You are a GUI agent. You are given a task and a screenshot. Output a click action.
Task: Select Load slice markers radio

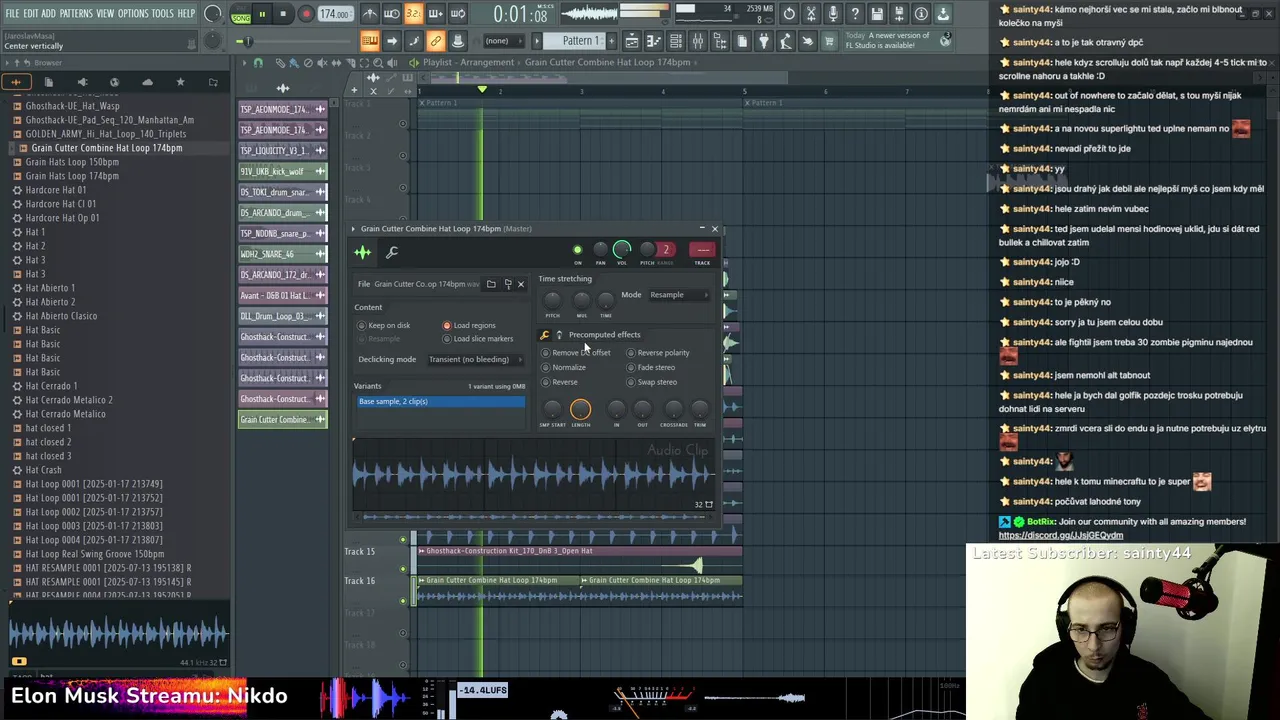(x=478, y=339)
